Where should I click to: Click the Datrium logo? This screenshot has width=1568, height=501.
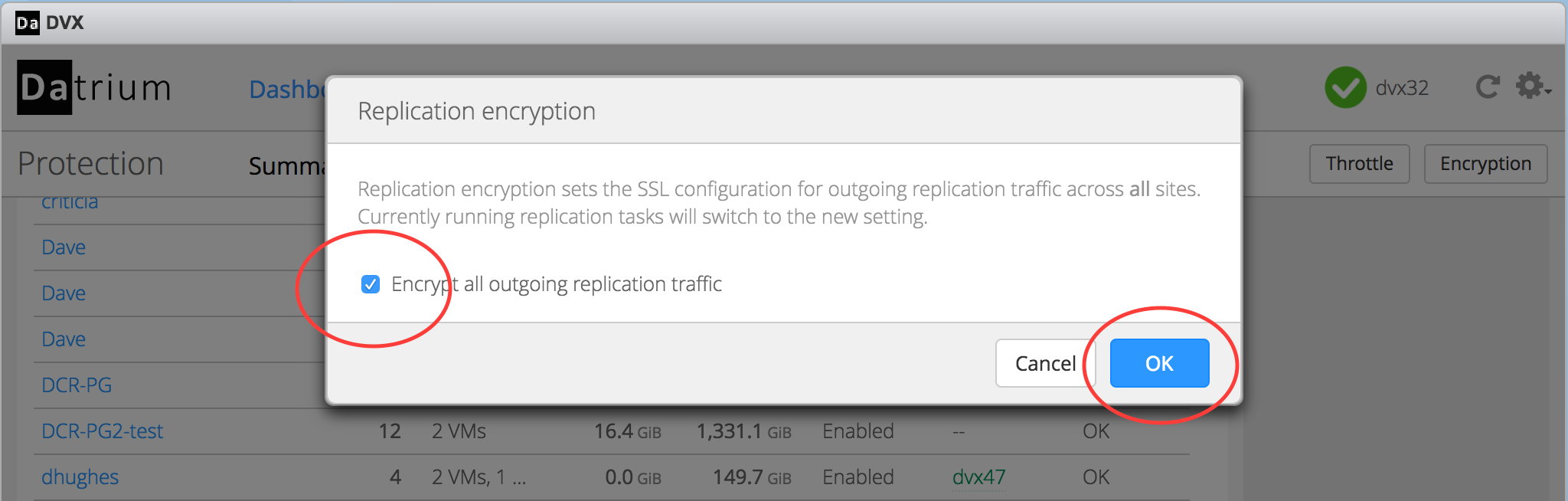[94, 87]
